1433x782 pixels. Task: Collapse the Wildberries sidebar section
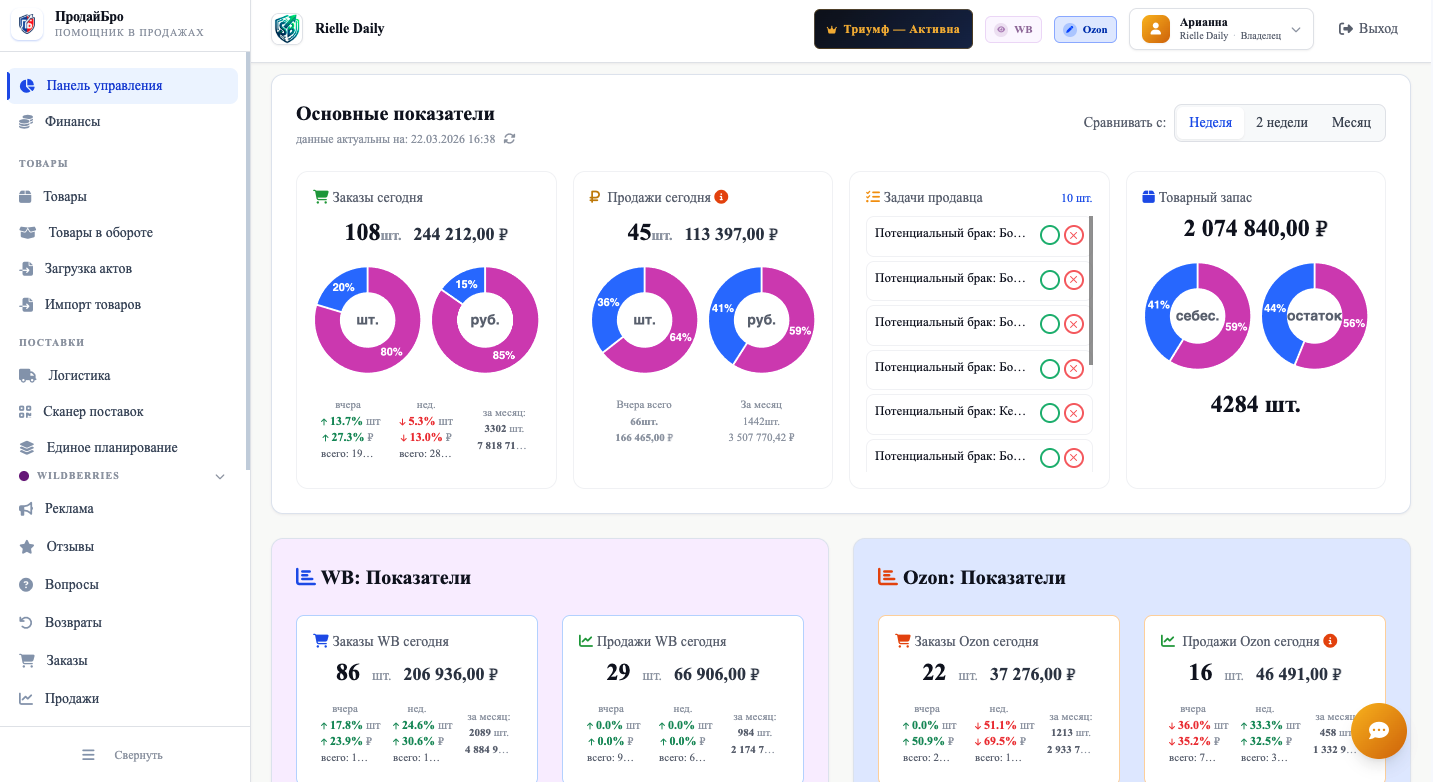(220, 477)
